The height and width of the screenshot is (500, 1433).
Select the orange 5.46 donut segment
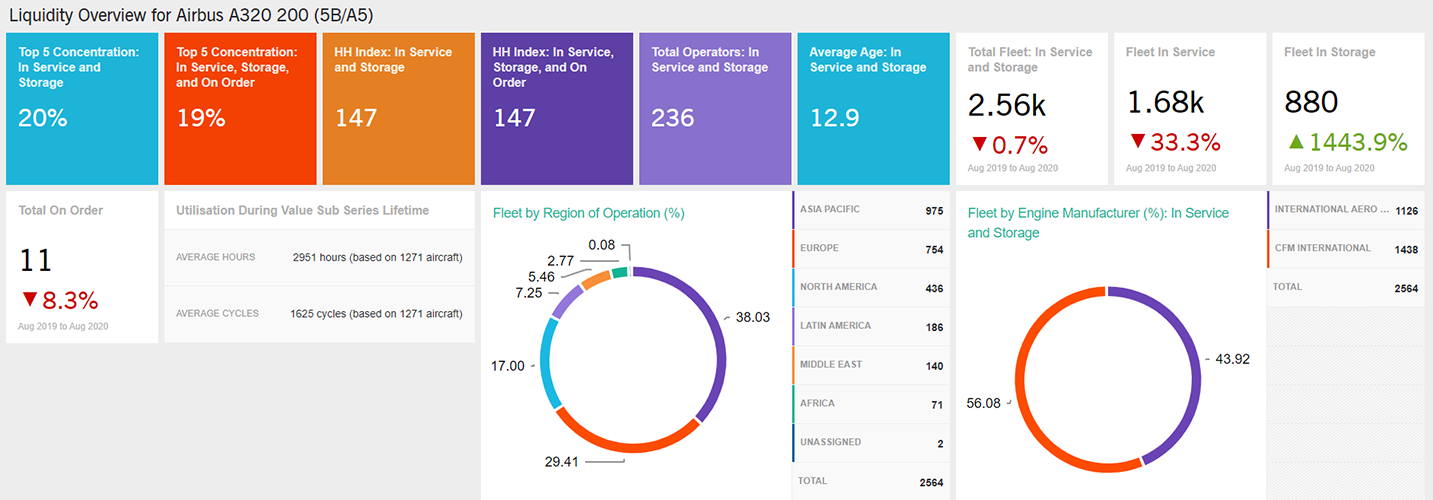(595, 279)
